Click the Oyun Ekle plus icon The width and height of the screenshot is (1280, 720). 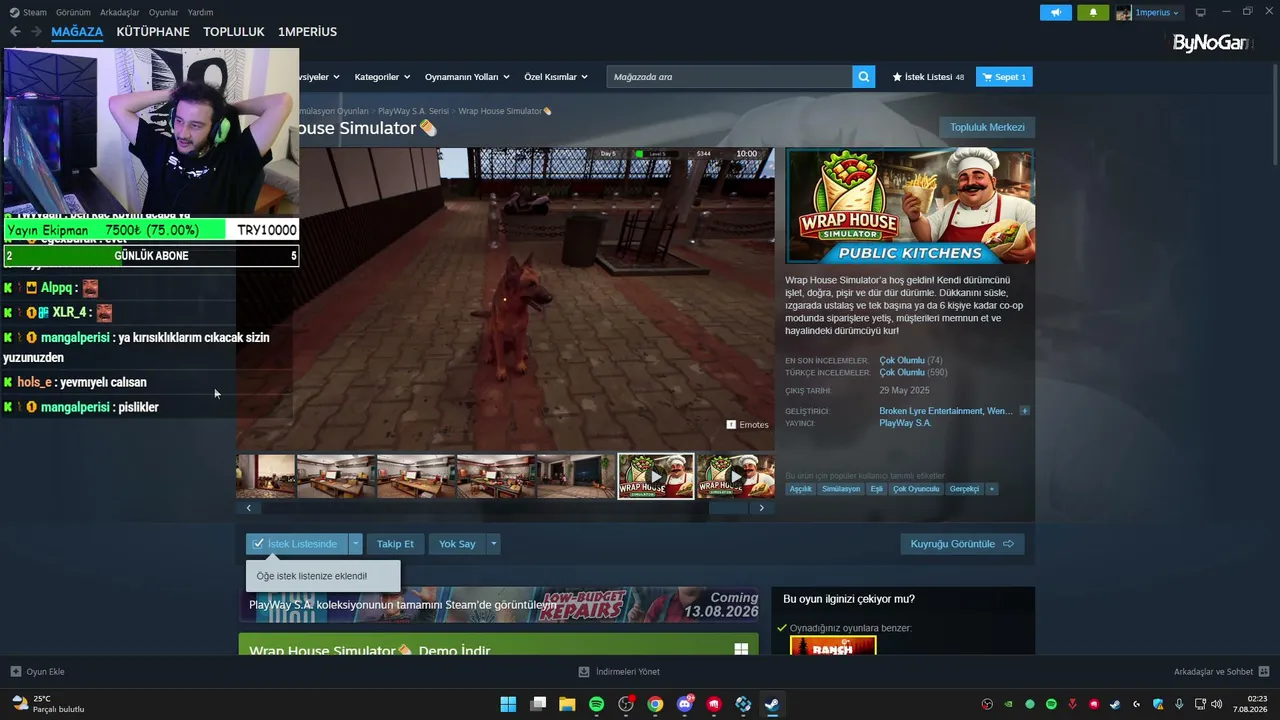pos(16,672)
